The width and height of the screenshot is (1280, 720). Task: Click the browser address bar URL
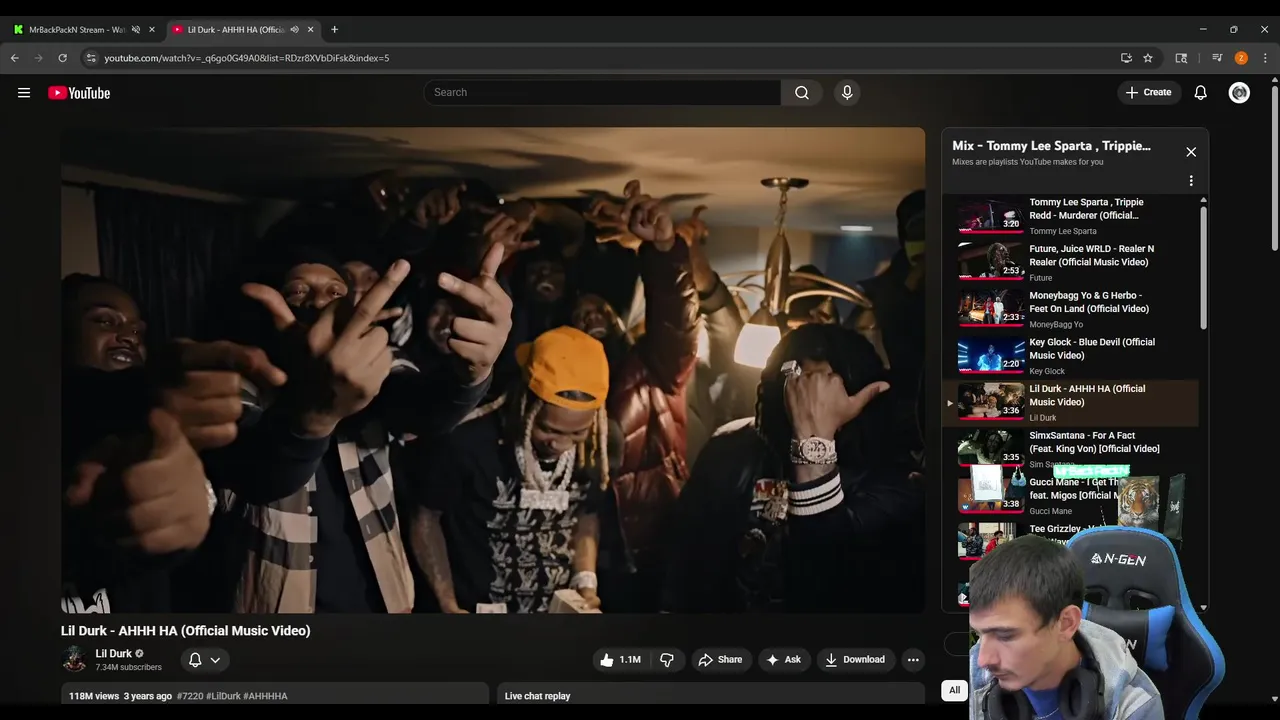coord(247,58)
